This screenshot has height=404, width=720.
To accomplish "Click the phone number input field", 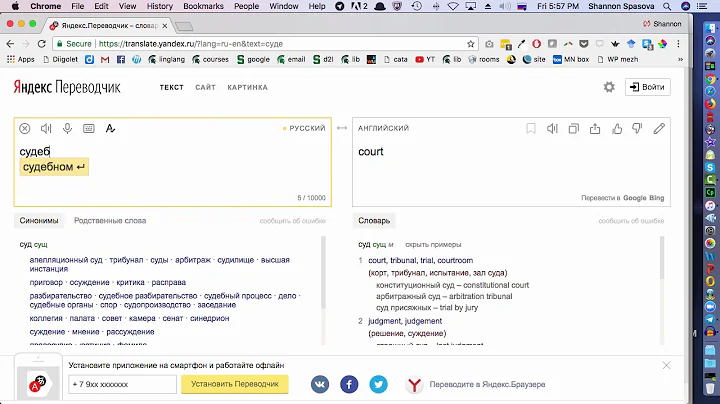I will coord(123,384).
